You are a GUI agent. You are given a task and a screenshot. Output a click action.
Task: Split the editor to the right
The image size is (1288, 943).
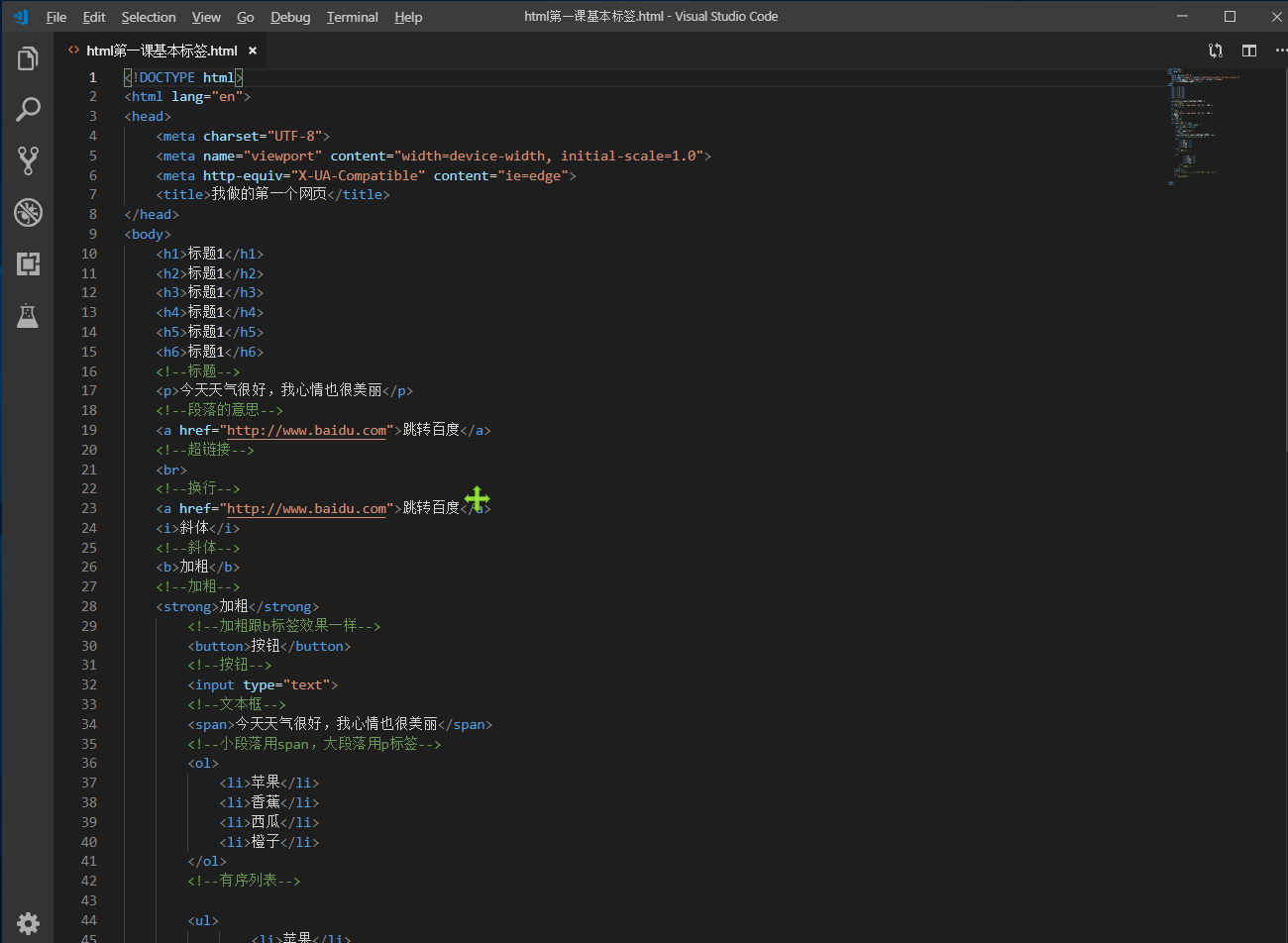(x=1249, y=51)
